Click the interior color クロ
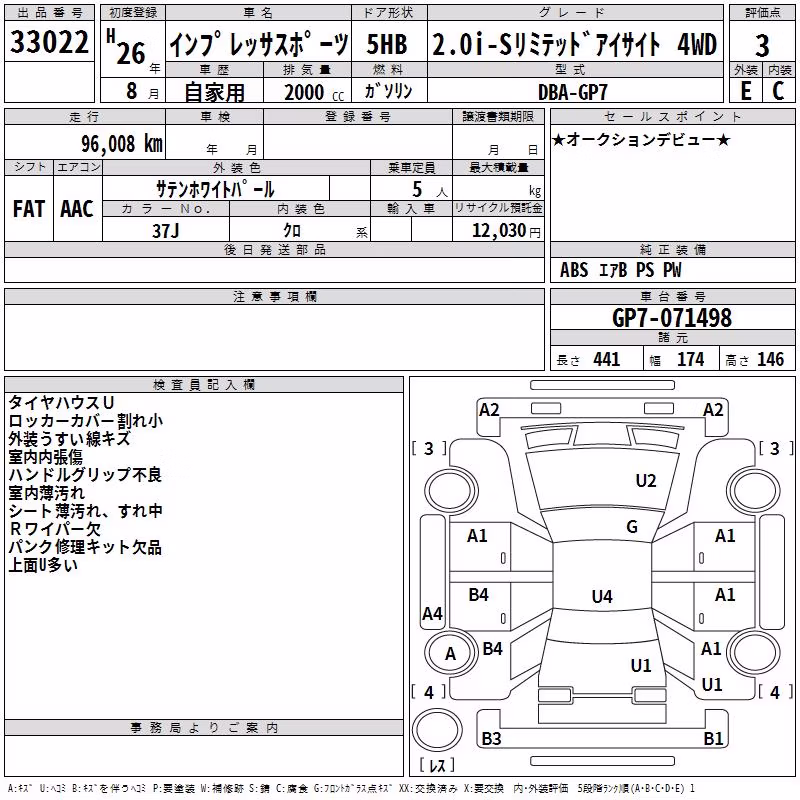800x800 pixels. pyautogui.click(x=292, y=231)
